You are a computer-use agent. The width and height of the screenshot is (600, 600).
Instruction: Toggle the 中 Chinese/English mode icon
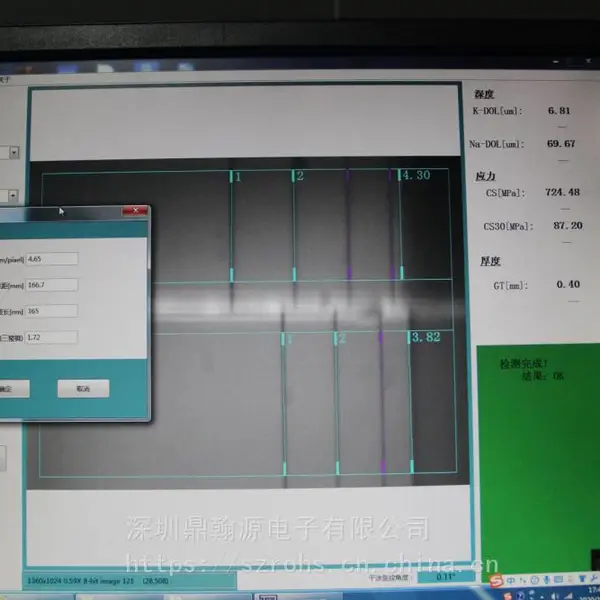coord(511,580)
